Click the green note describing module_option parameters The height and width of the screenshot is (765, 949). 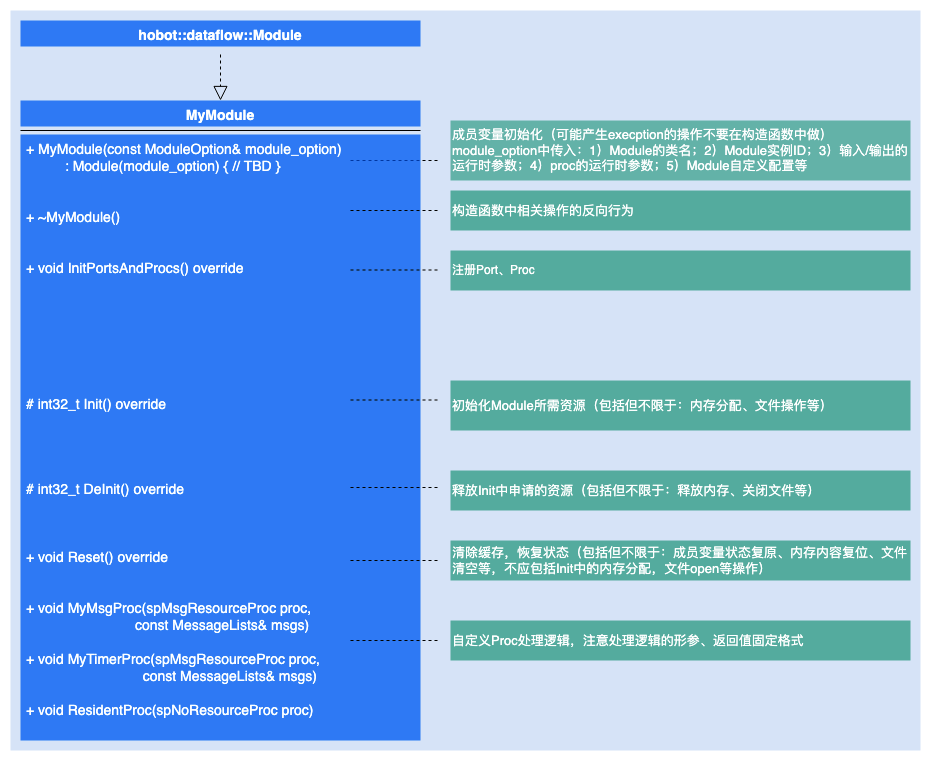pyautogui.click(x=680, y=151)
